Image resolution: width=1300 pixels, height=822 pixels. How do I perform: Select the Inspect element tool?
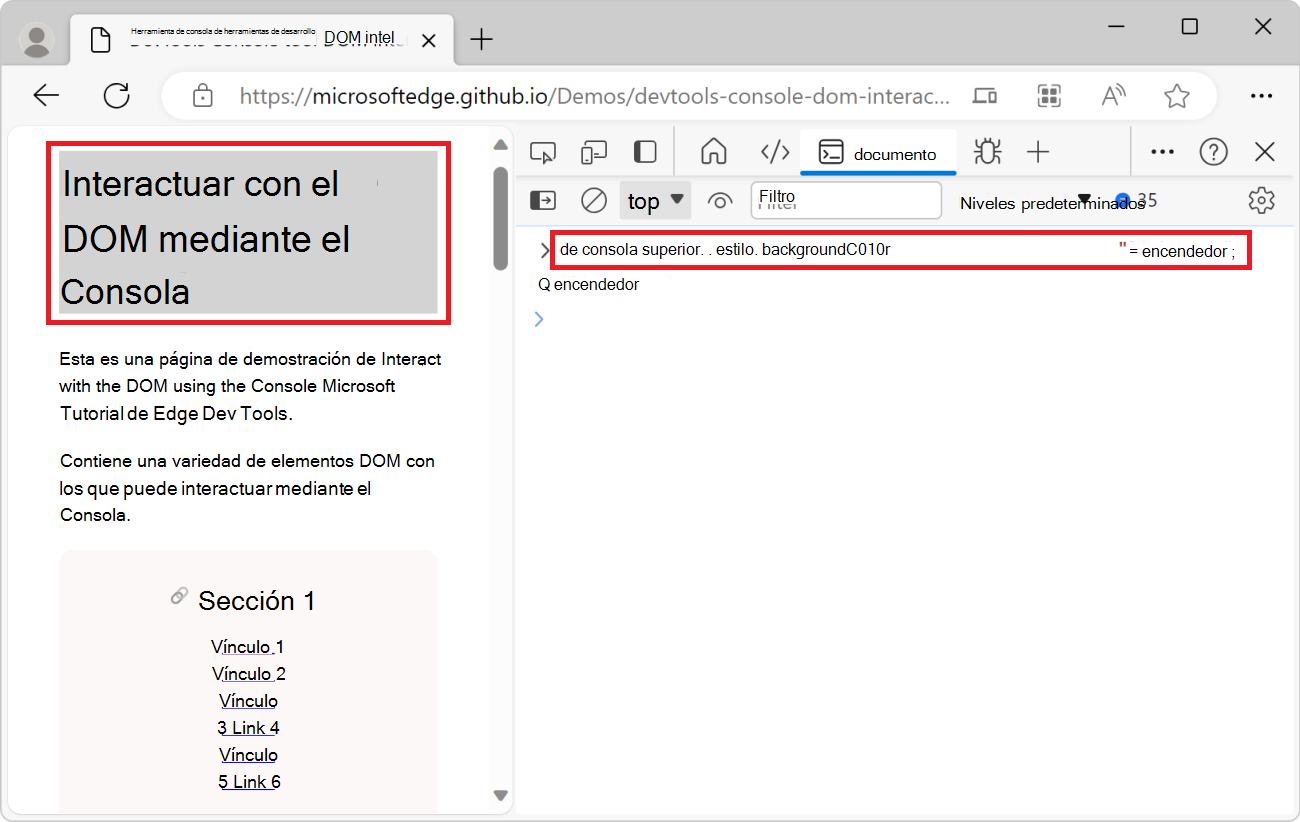(x=543, y=151)
